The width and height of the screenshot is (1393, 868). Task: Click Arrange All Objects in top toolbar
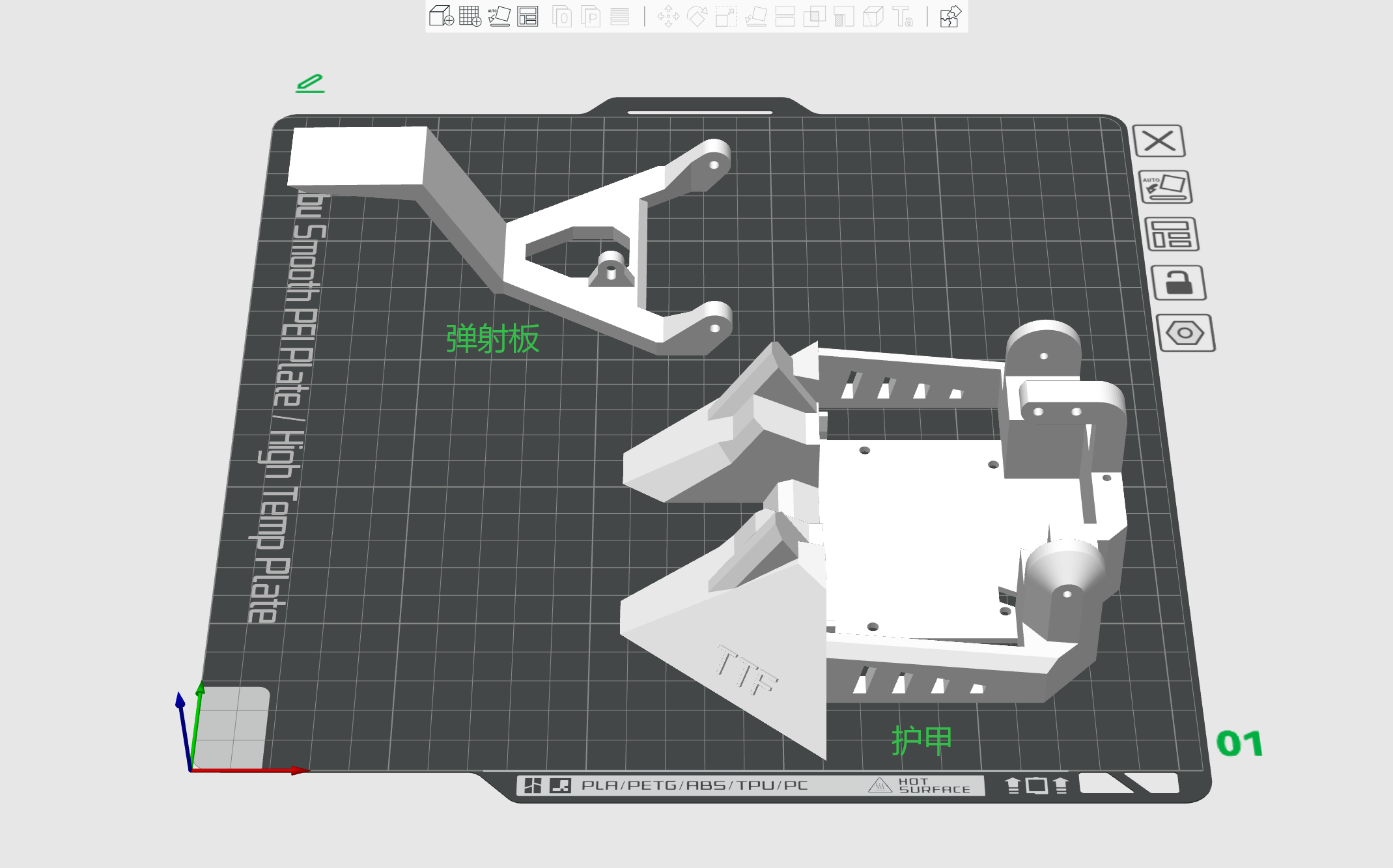point(528,16)
